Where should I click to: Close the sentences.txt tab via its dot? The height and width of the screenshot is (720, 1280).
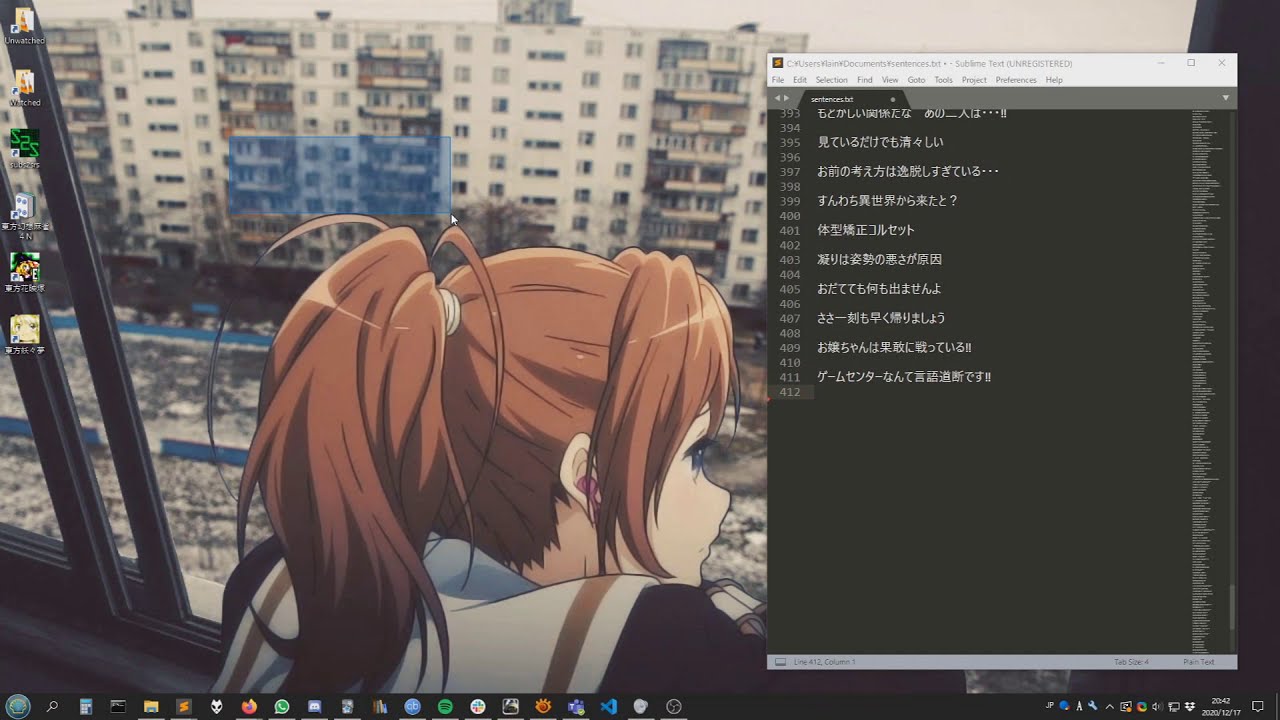(x=893, y=99)
